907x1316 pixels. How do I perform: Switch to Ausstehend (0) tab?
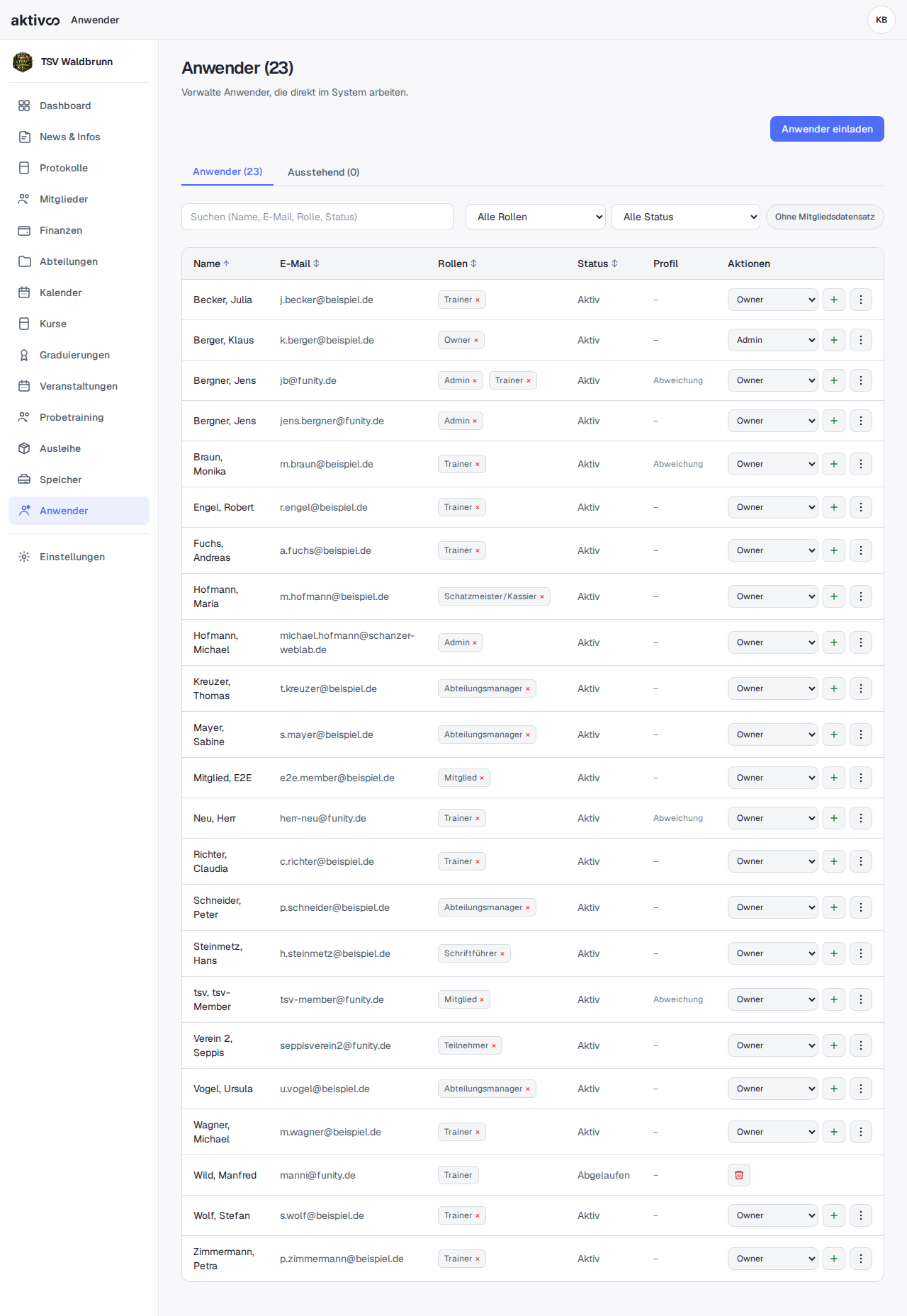point(323,172)
